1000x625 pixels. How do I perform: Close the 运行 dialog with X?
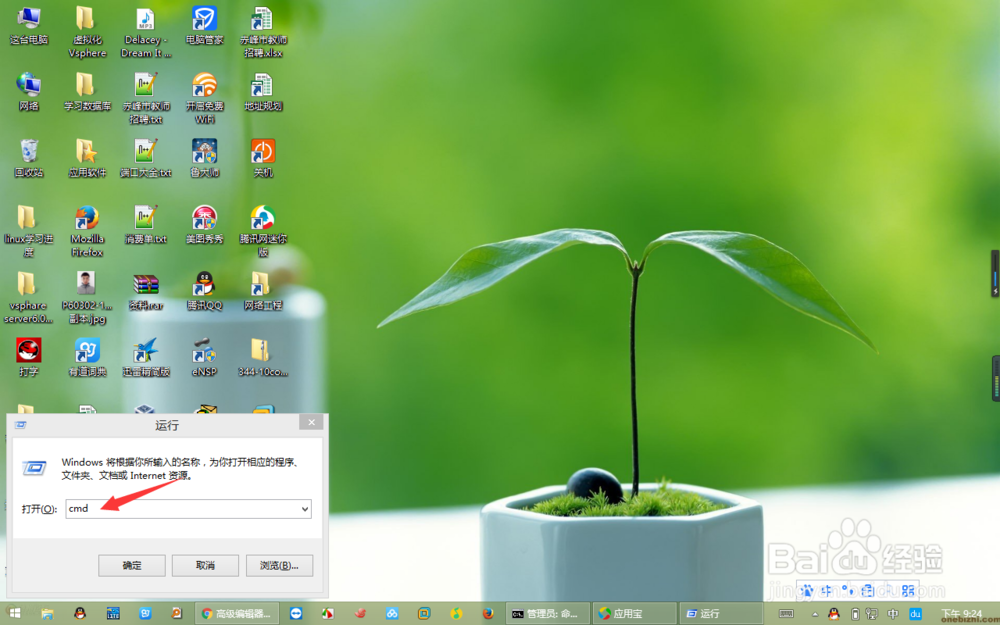311,422
